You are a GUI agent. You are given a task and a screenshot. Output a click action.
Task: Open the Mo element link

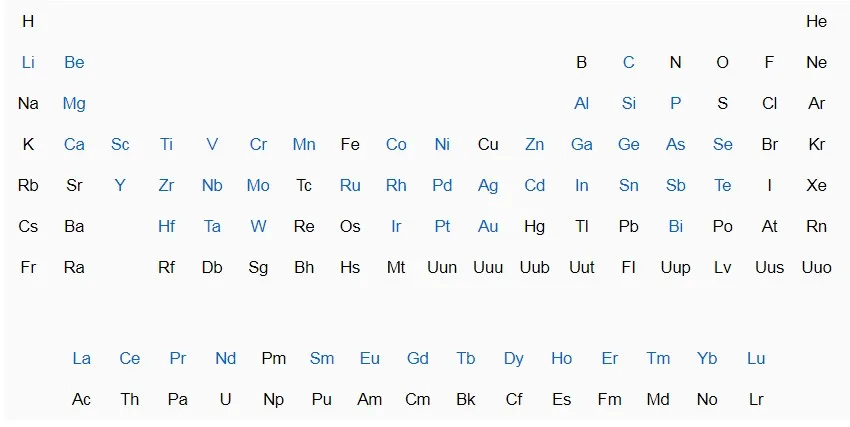[258, 185]
